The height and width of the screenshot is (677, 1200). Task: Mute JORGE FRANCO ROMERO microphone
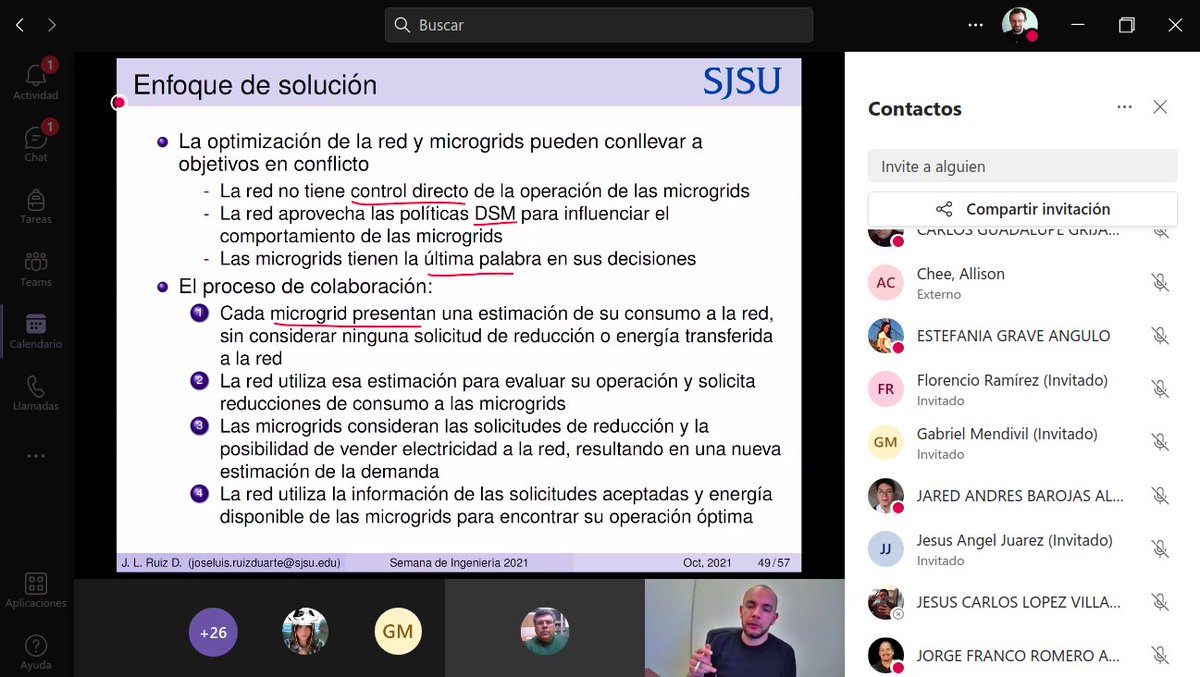coord(1160,655)
